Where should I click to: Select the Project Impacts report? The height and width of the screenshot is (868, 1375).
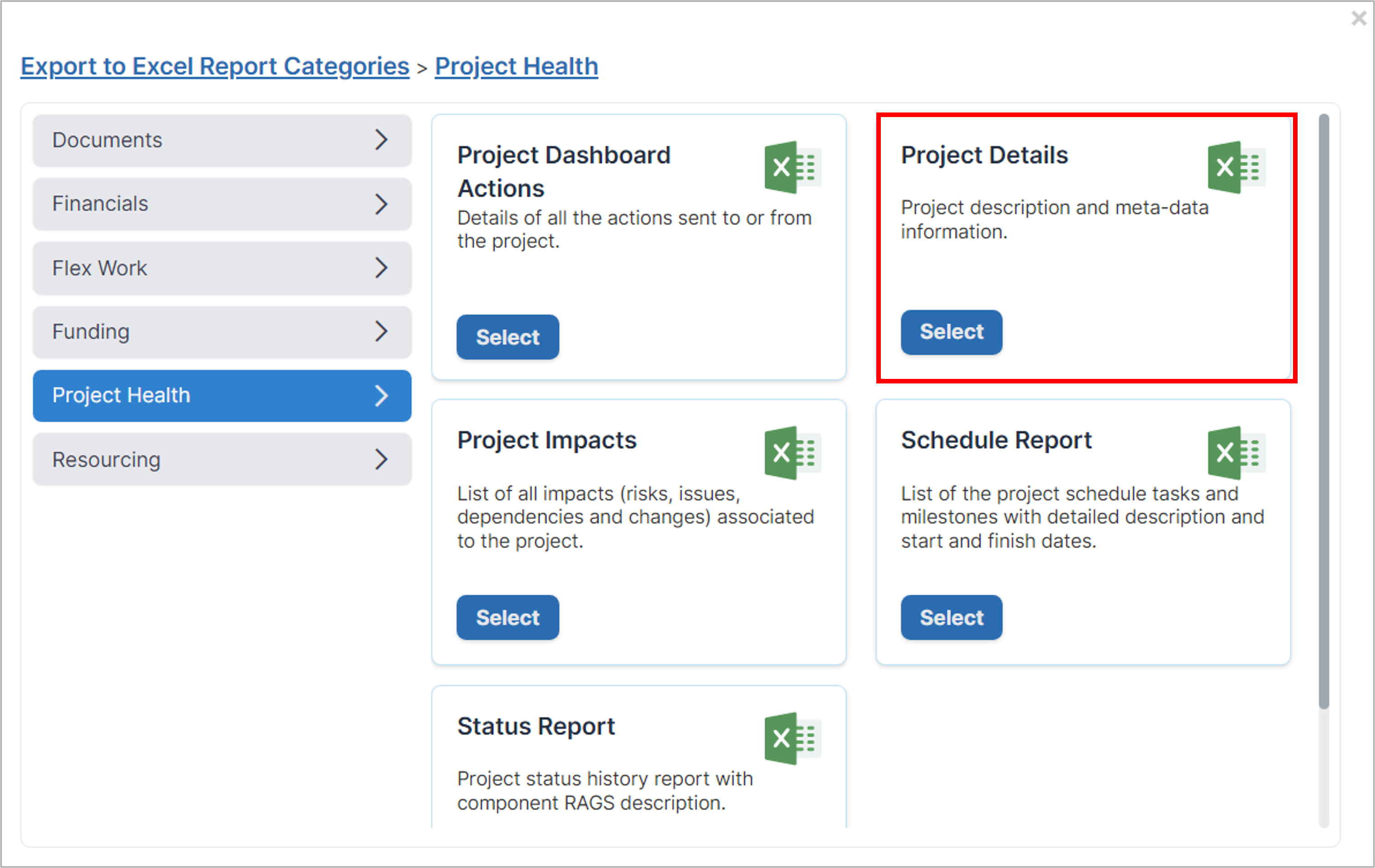coord(508,618)
